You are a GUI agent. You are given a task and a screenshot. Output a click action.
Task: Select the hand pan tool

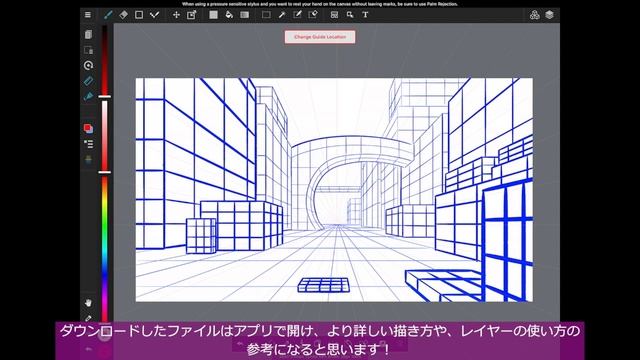(x=88, y=303)
